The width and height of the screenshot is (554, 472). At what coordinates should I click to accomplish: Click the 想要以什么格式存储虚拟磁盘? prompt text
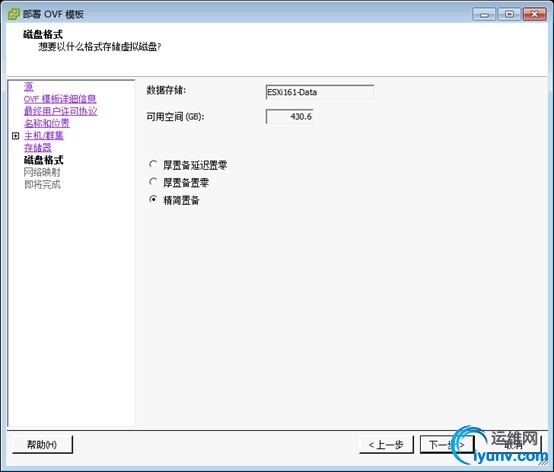tap(100, 47)
